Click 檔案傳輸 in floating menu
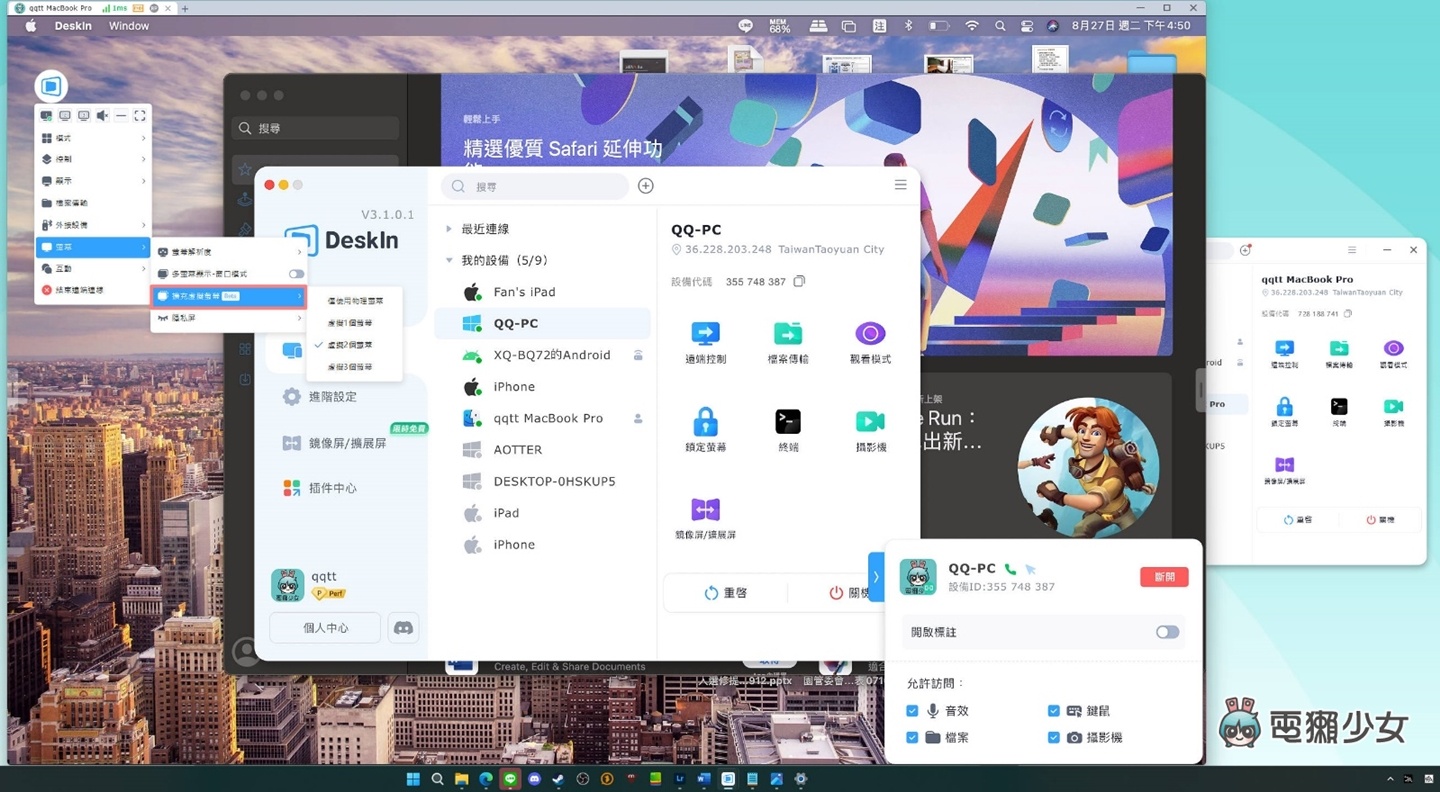This screenshot has width=1440, height=792. pyautogui.click(x=92, y=203)
